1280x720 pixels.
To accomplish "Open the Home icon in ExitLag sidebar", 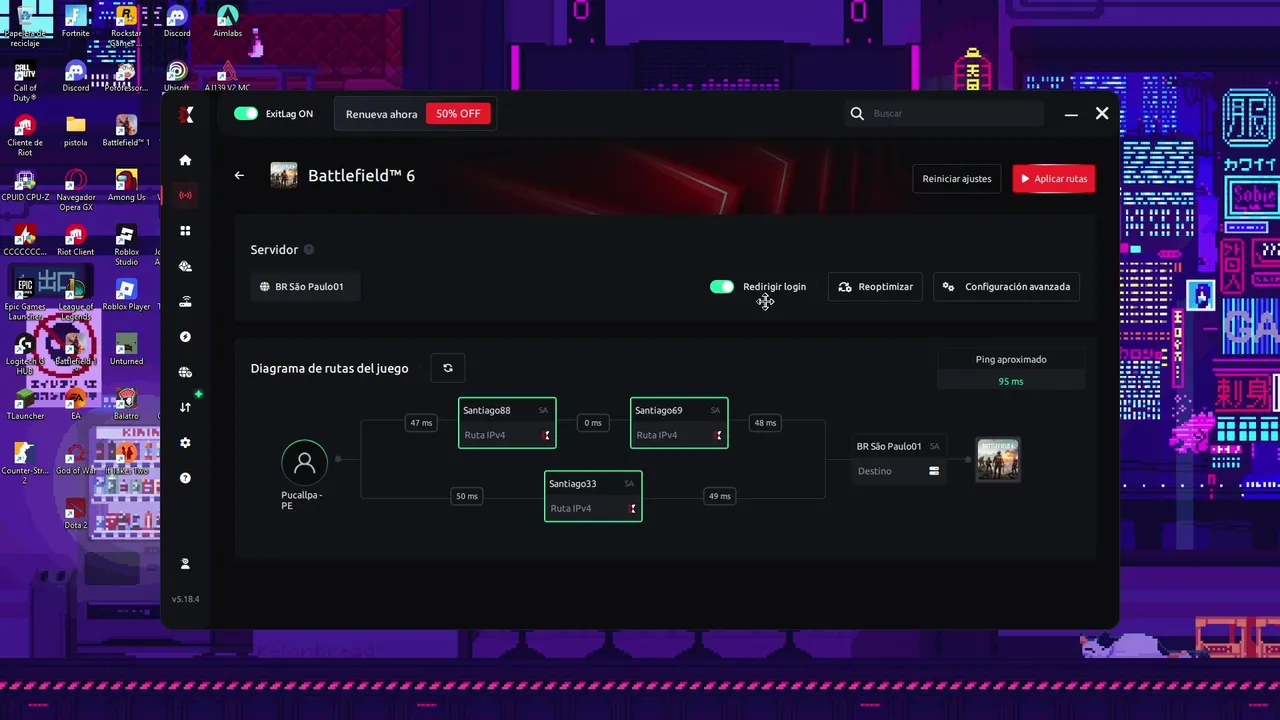I will click(x=185, y=160).
